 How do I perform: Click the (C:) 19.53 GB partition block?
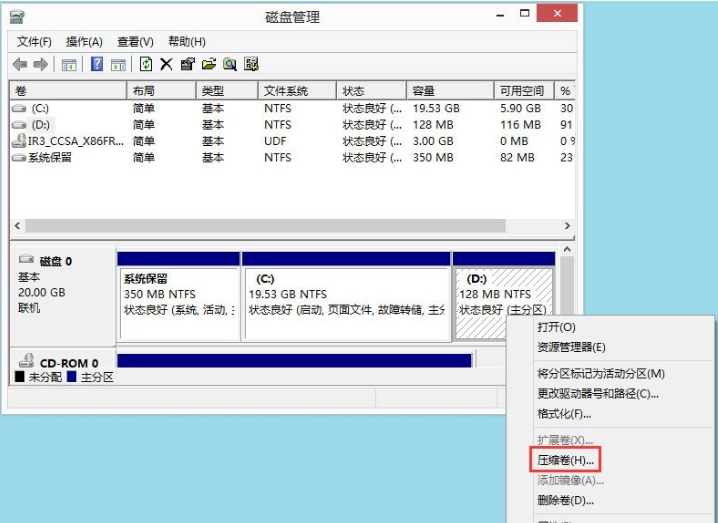(346, 295)
